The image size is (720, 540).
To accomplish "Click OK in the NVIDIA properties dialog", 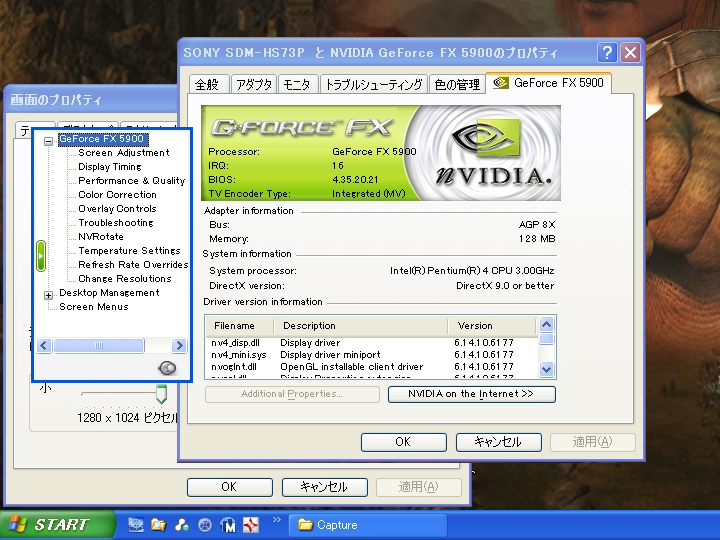I will point(404,442).
